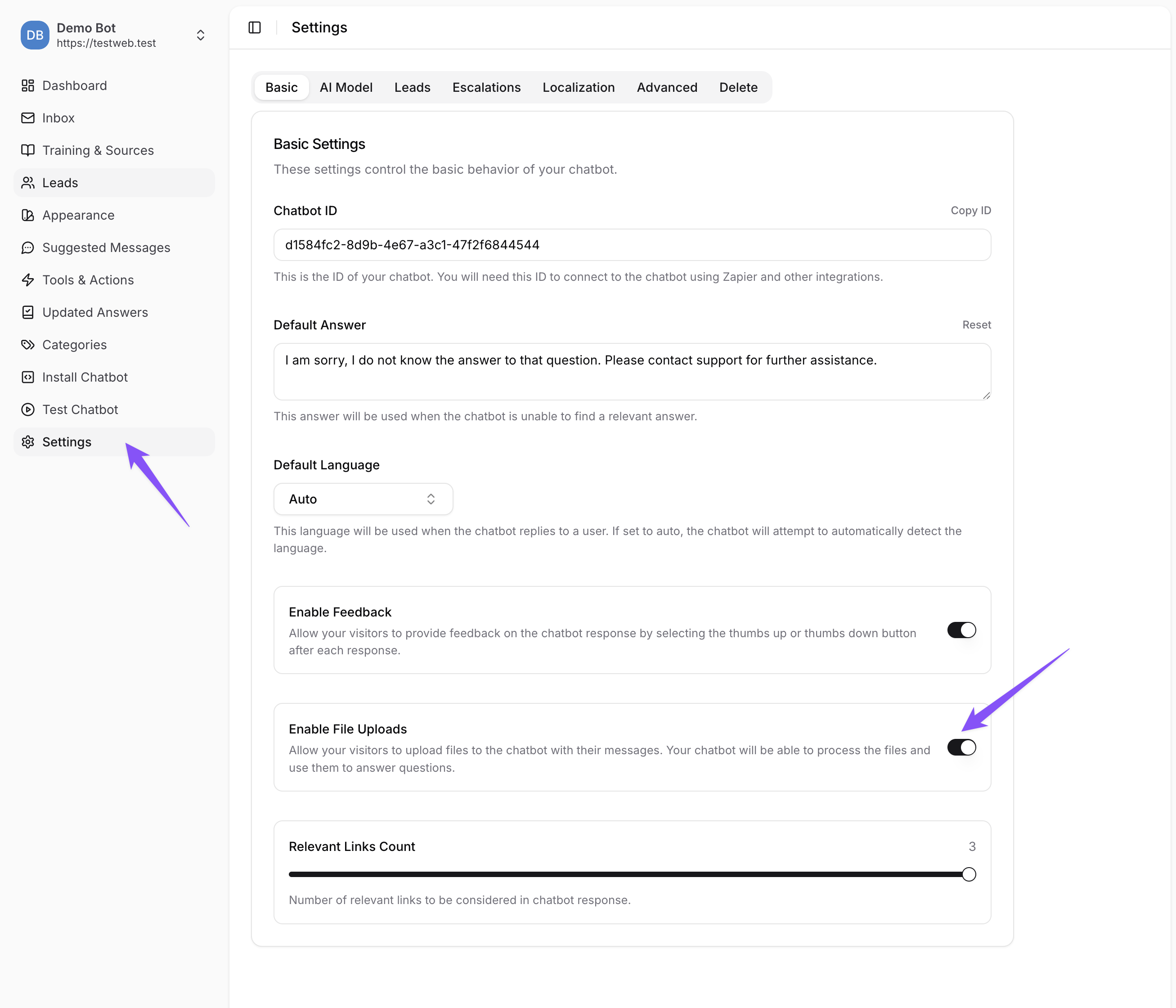
Task: Click the Relevant Links Count slider handle
Action: point(968,874)
